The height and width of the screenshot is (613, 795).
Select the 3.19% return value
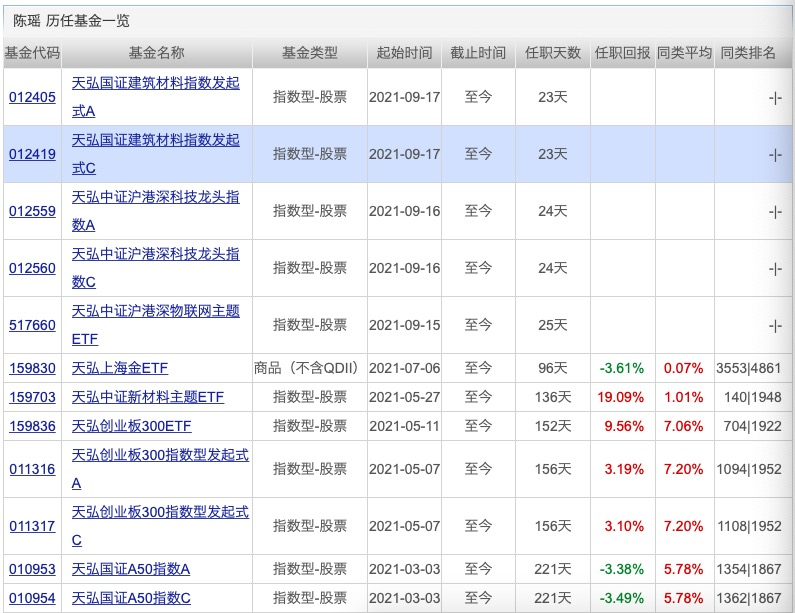click(x=624, y=470)
